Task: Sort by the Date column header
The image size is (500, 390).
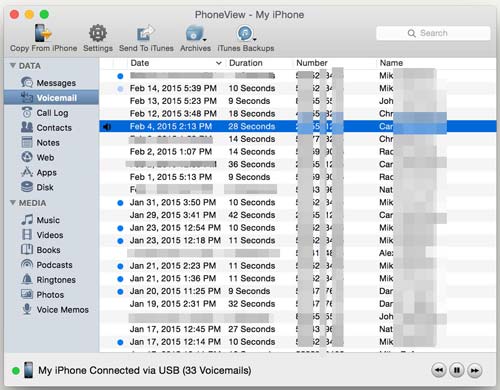Action: [176, 63]
